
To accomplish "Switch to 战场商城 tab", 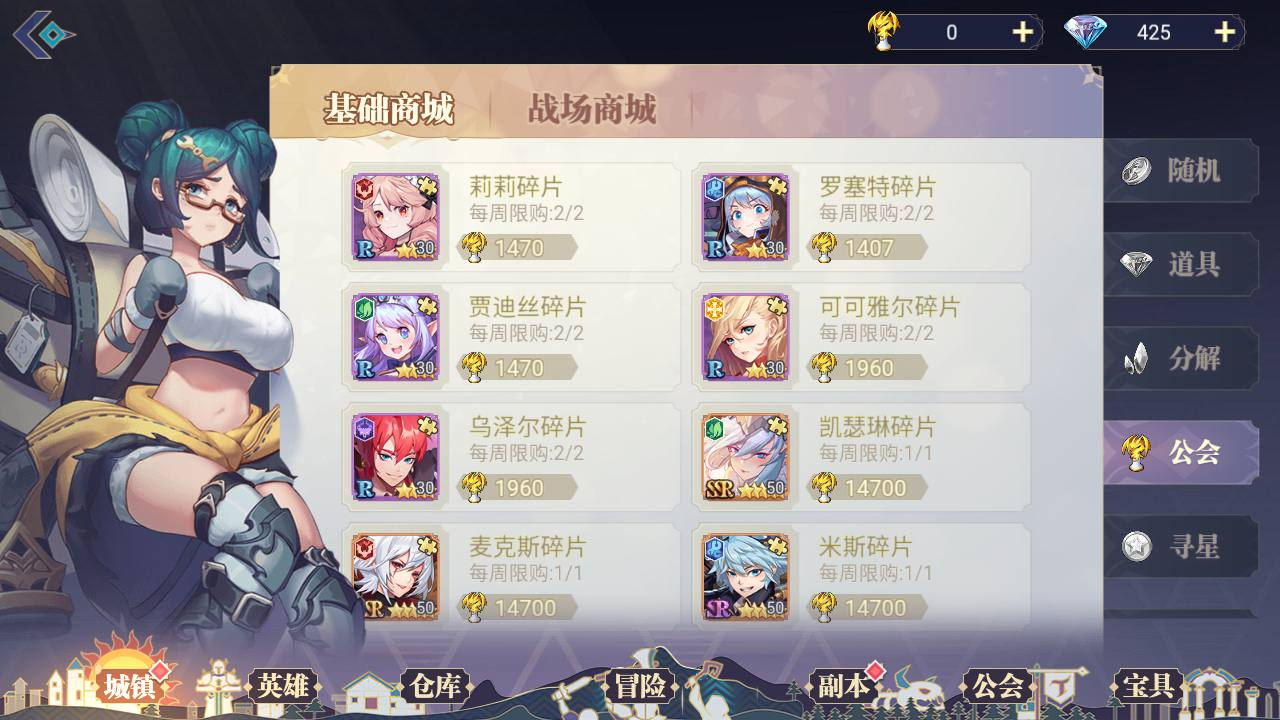I will point(592,109).
